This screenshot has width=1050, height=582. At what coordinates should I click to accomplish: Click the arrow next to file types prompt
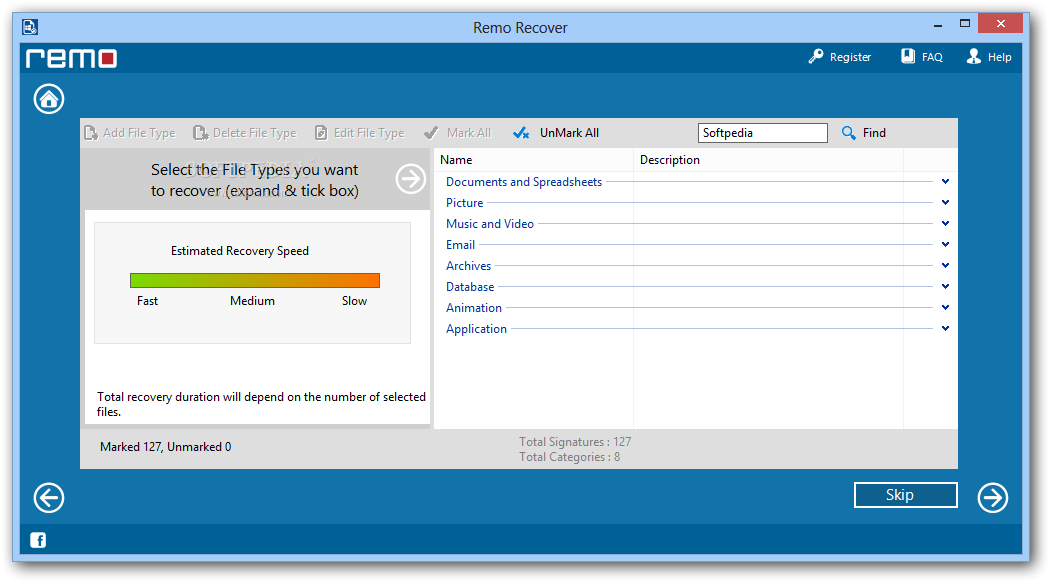(x=410, y=179)
